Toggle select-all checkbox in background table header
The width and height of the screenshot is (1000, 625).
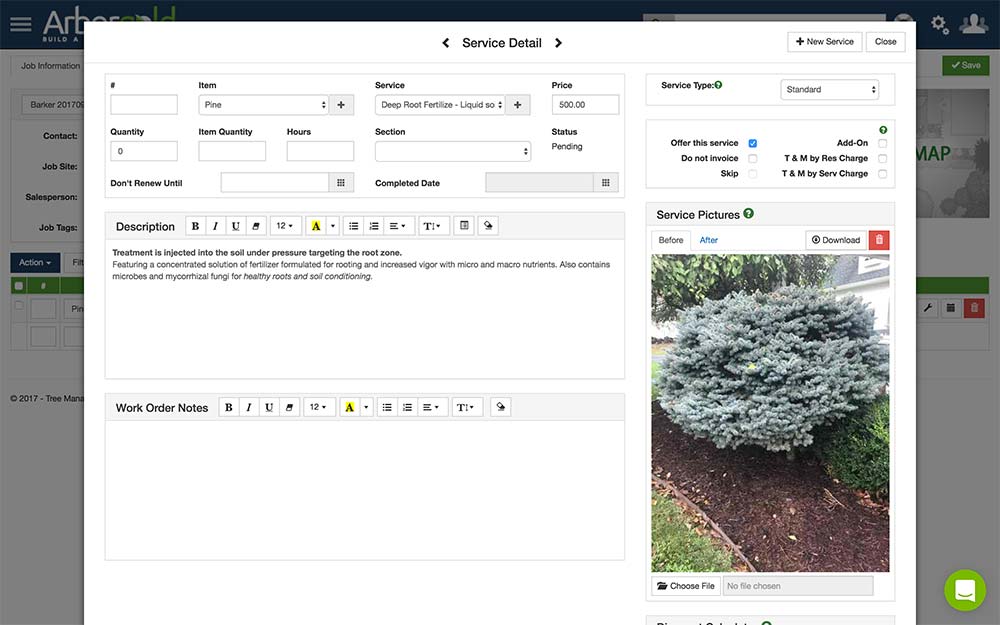click(18, 286)
